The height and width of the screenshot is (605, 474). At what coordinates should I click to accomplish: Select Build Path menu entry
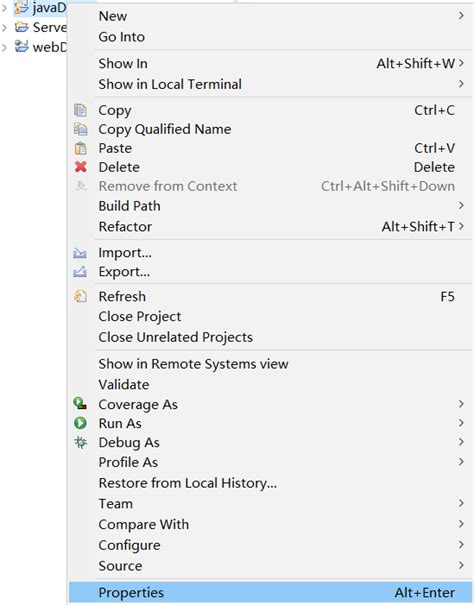click(x=270, y=206)
